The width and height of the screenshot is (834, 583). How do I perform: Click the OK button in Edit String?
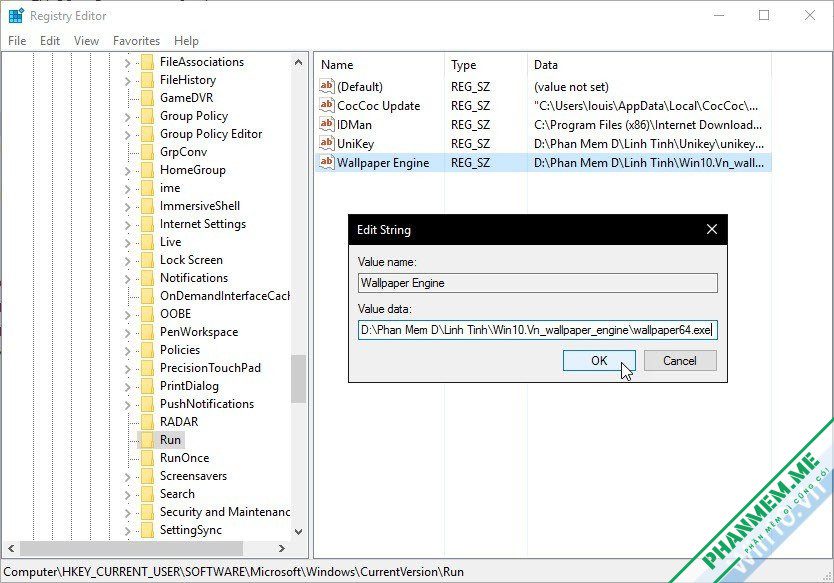[599, 361]
